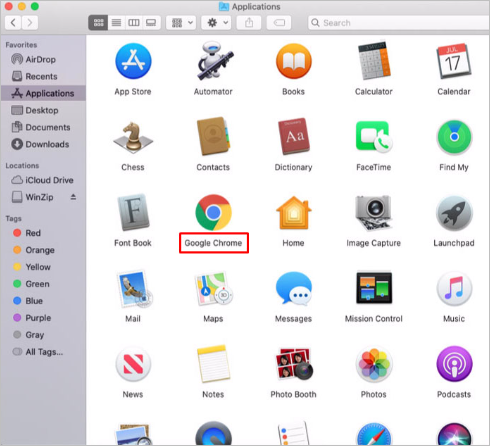Open the Action gear dropdown menu
This screenshot has height=446, width=490.
pos(216,23)
